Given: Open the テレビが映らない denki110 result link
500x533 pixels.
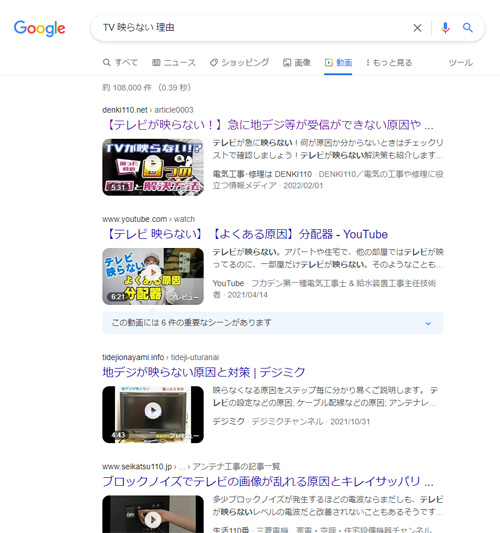Looking at the screenshot, I should point(268,125).
